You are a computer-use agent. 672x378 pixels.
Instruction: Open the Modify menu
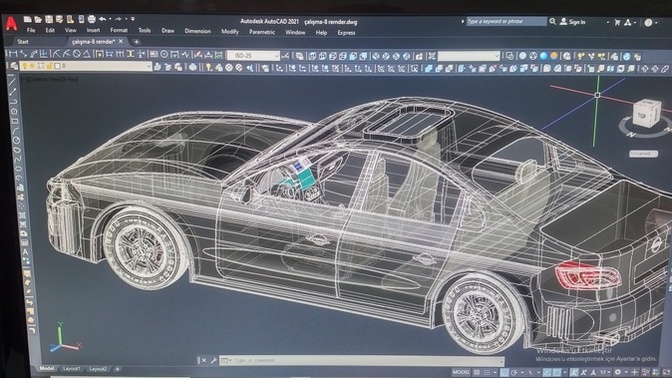230,31
